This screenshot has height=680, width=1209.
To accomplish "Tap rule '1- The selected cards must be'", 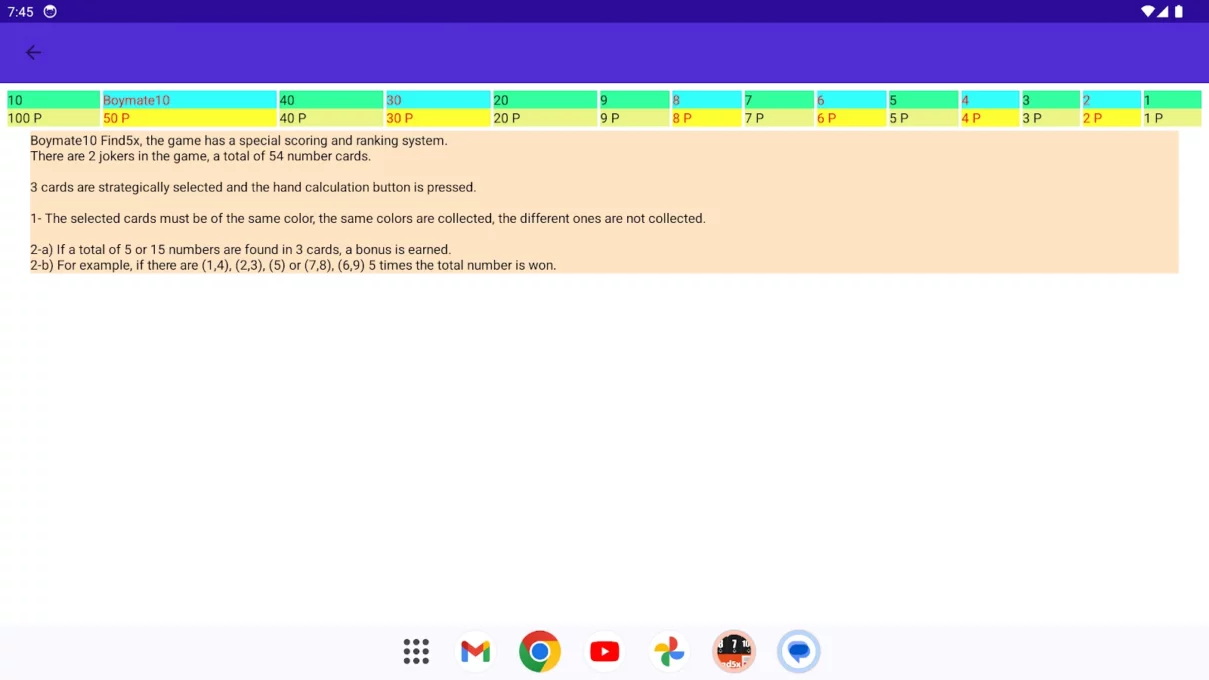I will (x=368, y=218).
